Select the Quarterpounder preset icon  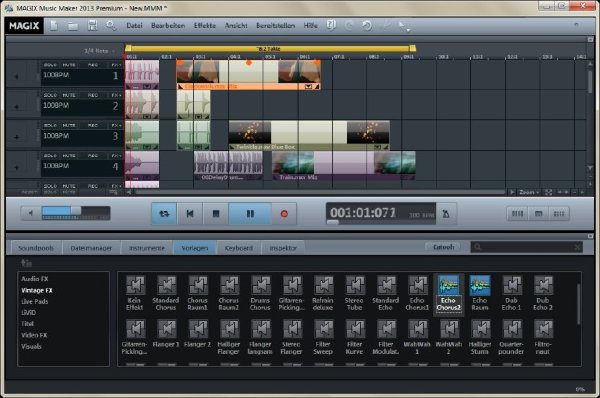(512, 329)
